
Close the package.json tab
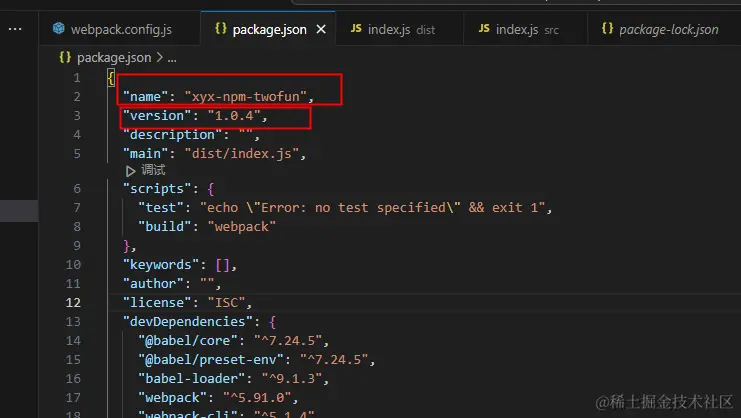[321, 29]
